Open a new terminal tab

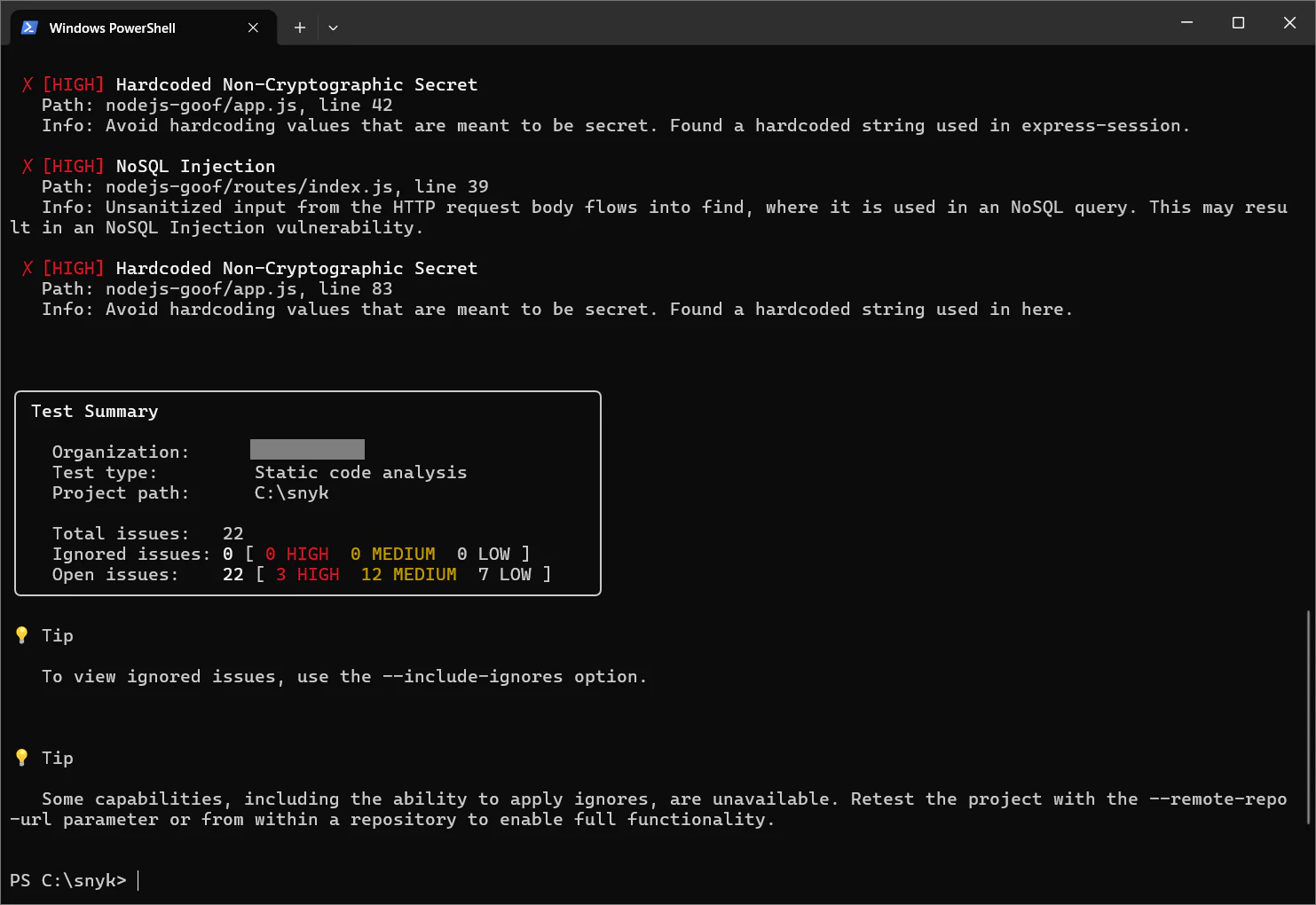[x=300, y=28]
